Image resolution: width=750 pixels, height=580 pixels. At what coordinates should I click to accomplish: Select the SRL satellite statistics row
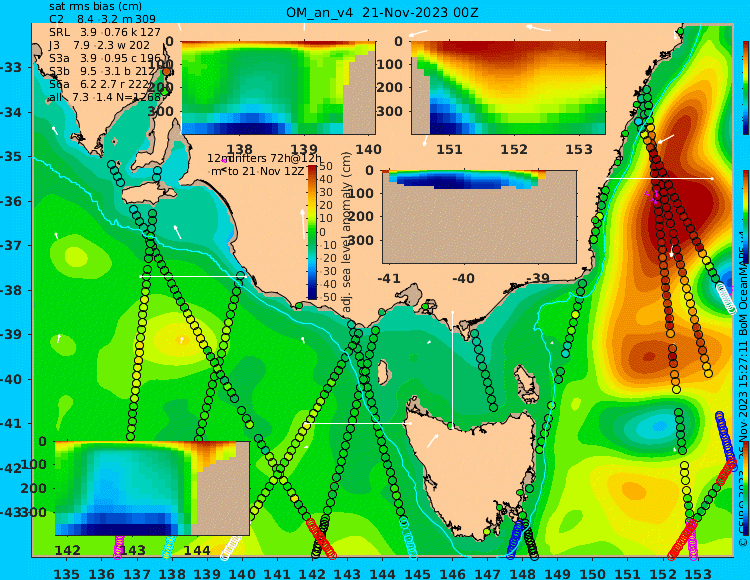point(104,32)
